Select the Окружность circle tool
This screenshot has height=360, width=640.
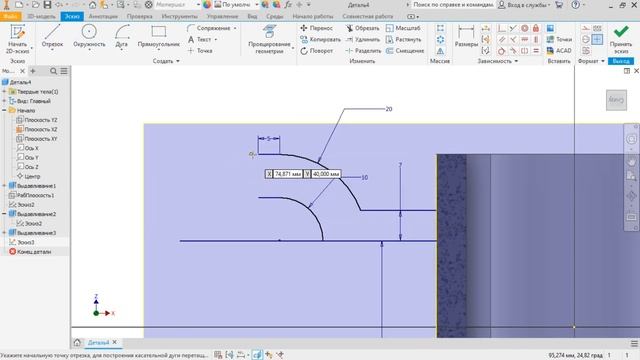click(x=89, y=36)
